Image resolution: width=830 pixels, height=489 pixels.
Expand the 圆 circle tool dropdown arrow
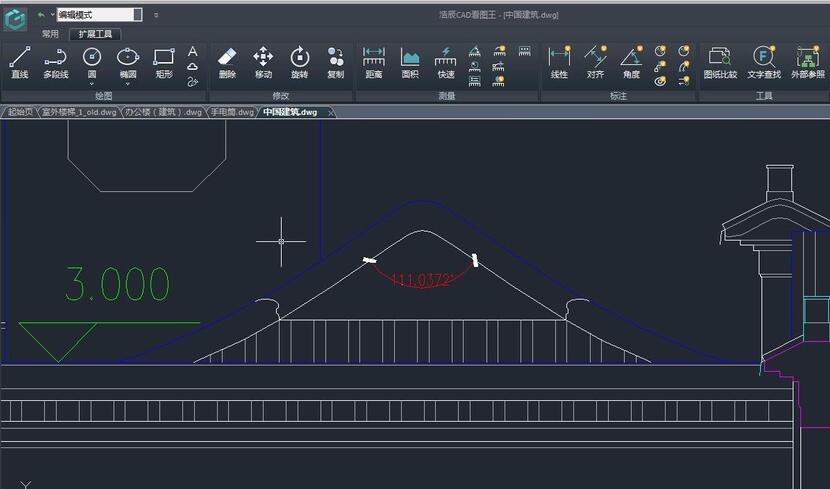click(92, 84)
